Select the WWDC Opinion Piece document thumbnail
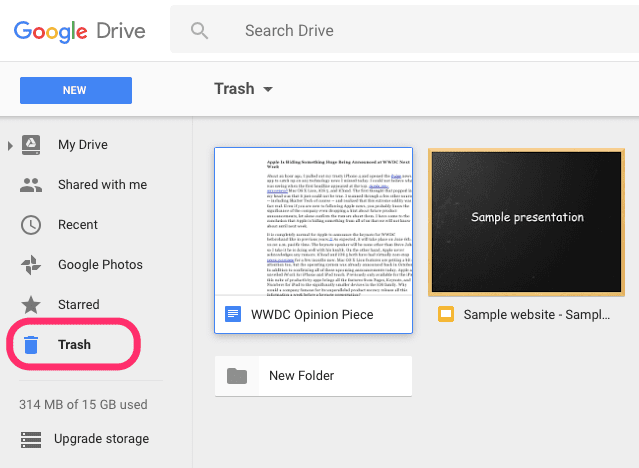This screenshot has height=468, width=639. click(x=313, y=222)
